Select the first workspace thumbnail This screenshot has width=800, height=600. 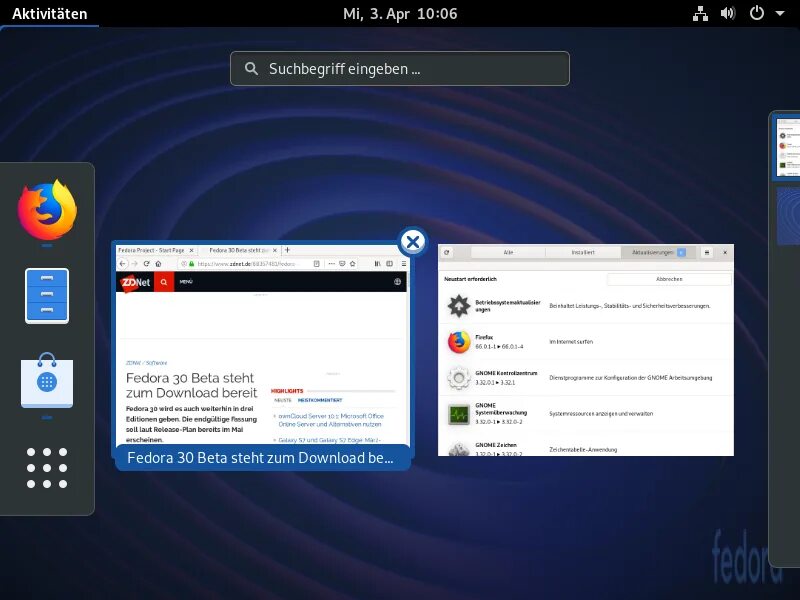[788, 146]
